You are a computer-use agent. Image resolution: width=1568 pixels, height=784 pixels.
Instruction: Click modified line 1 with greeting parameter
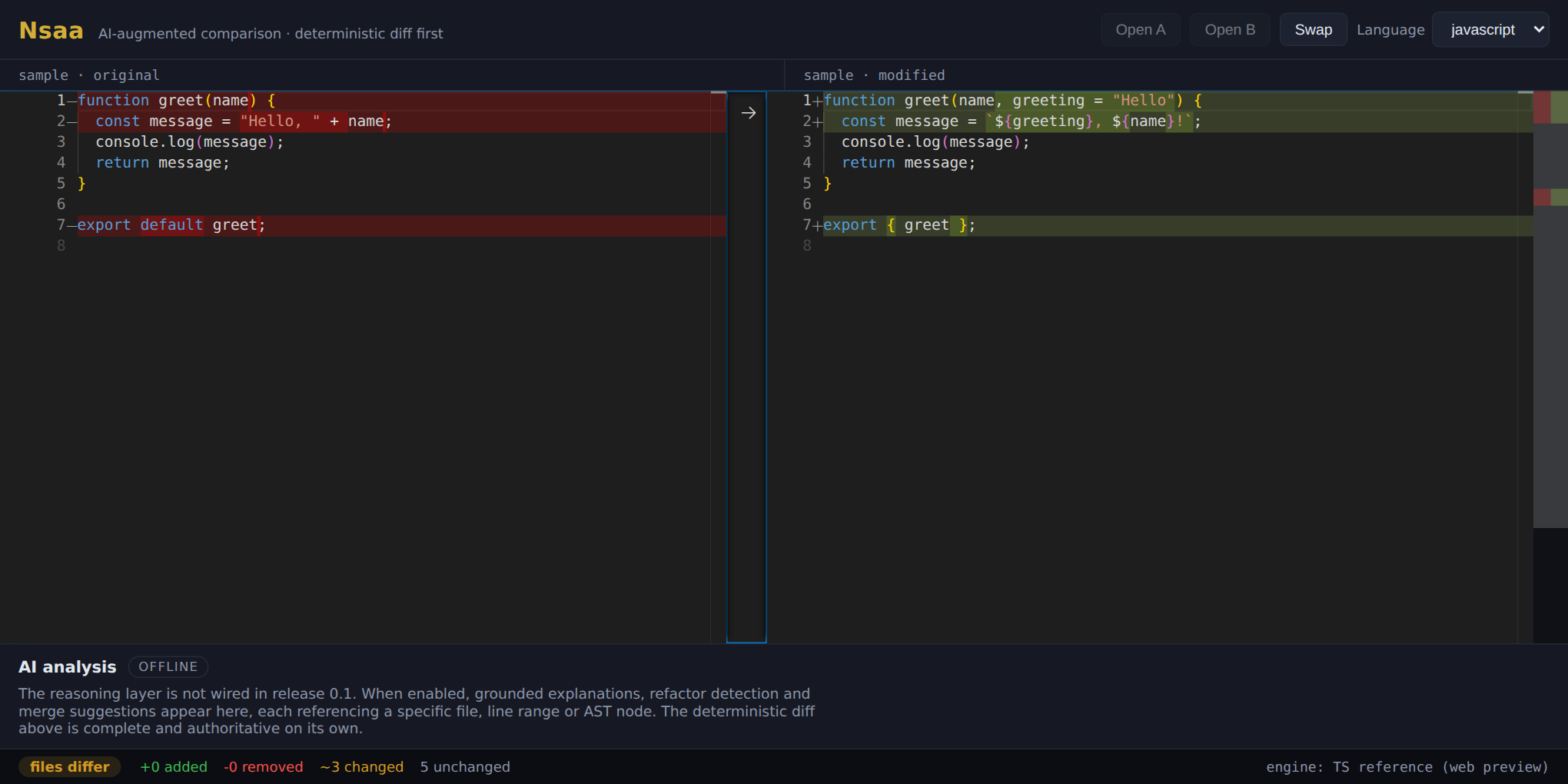click(1178, 101)
